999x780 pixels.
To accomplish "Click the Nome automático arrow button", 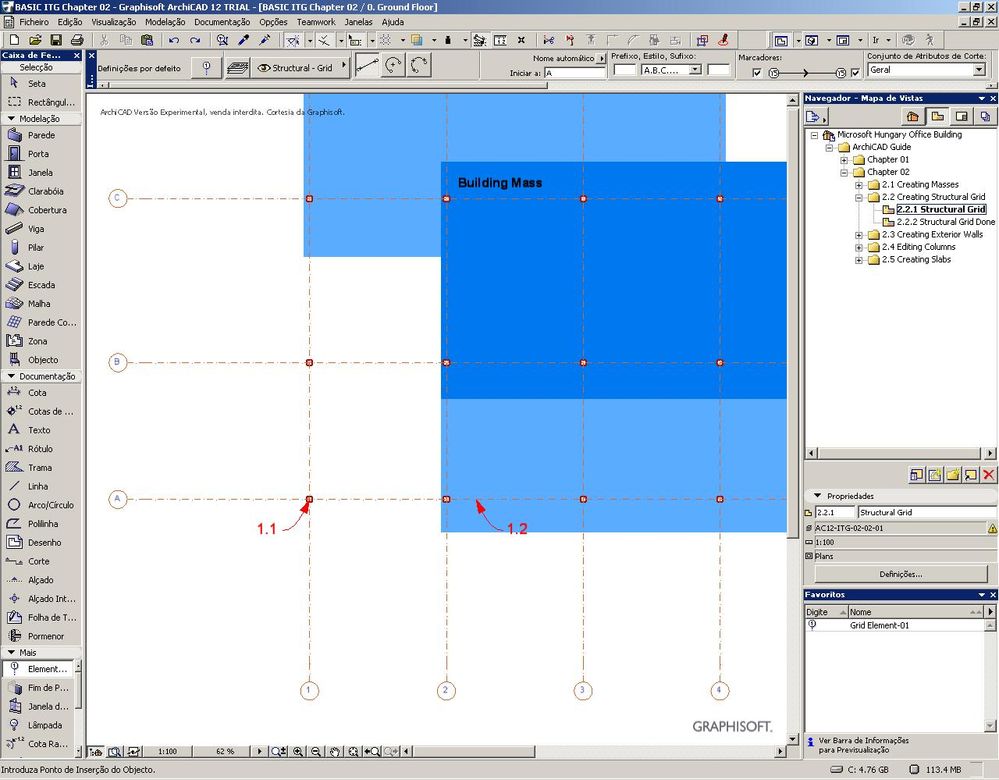I will pyautogui.click(x=601, y=59).
